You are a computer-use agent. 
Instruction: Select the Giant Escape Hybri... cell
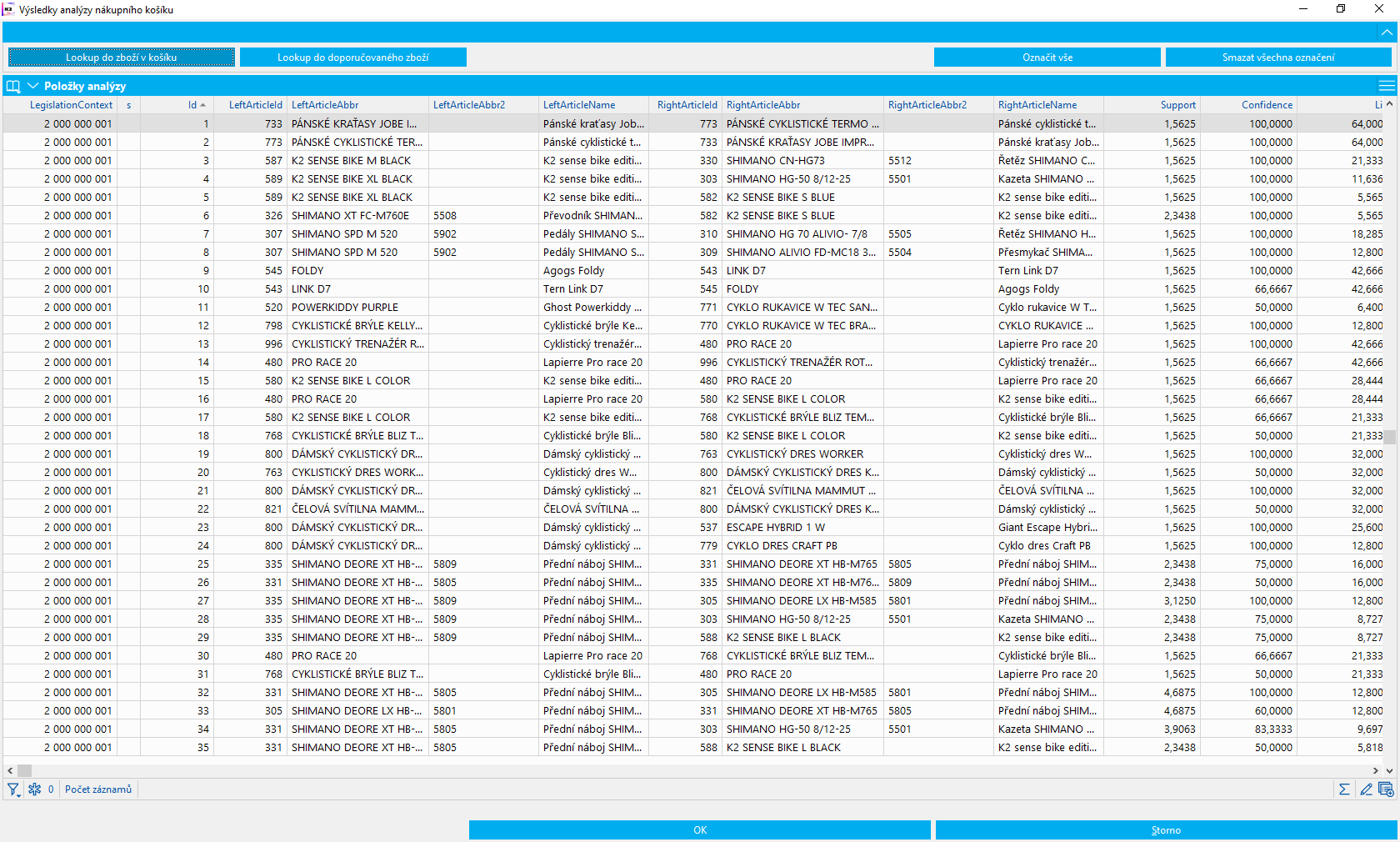[1049, 527]
